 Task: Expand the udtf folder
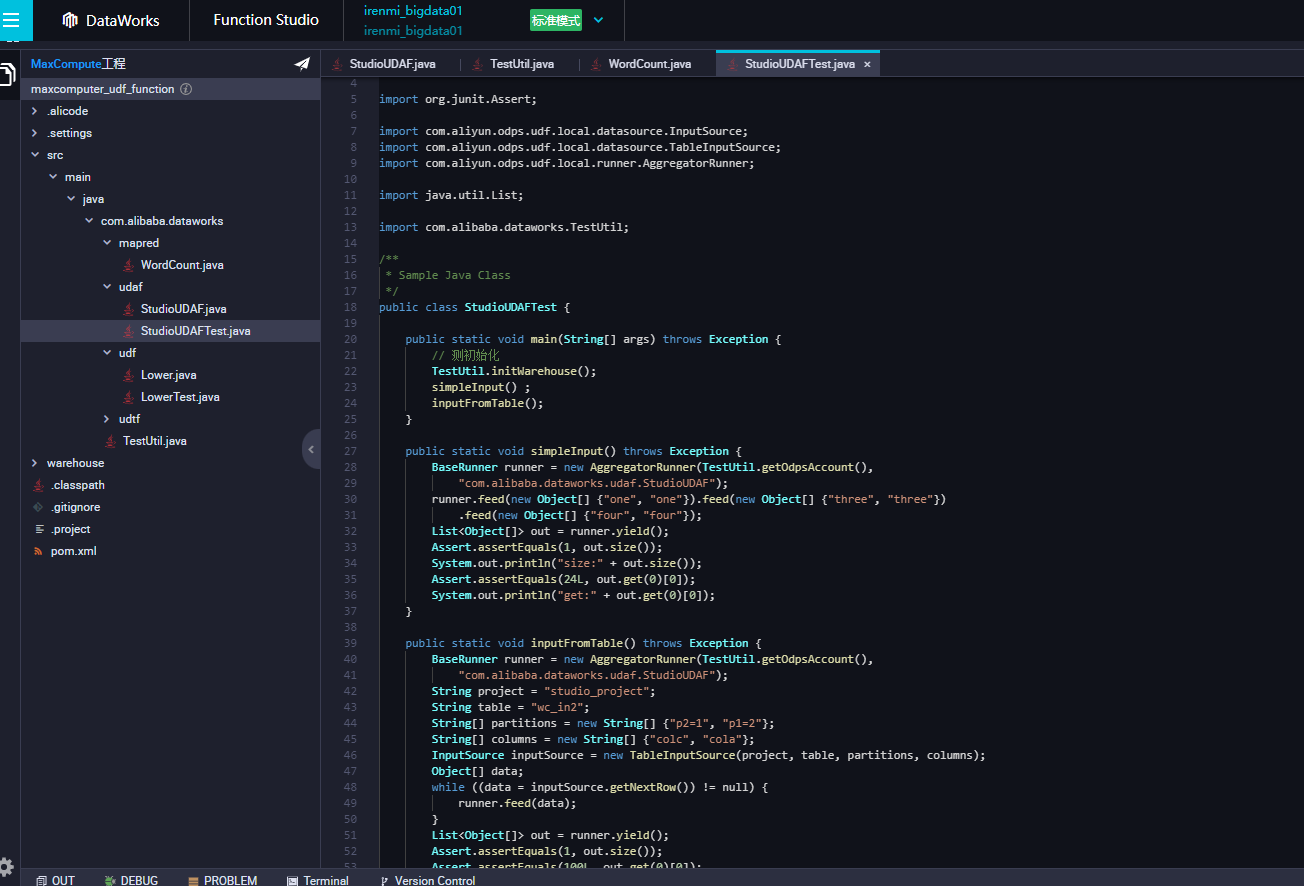coord(107,419)
